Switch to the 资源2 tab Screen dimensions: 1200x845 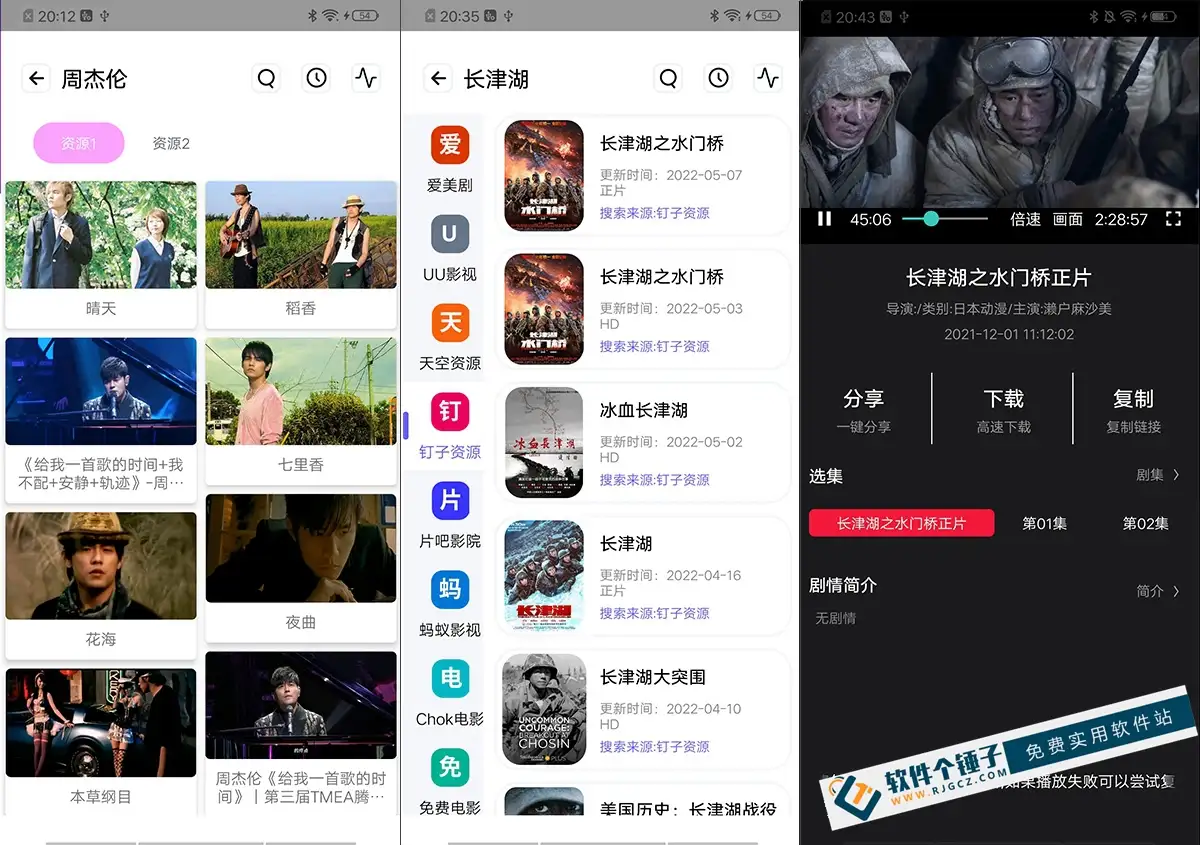coord(171,143)
